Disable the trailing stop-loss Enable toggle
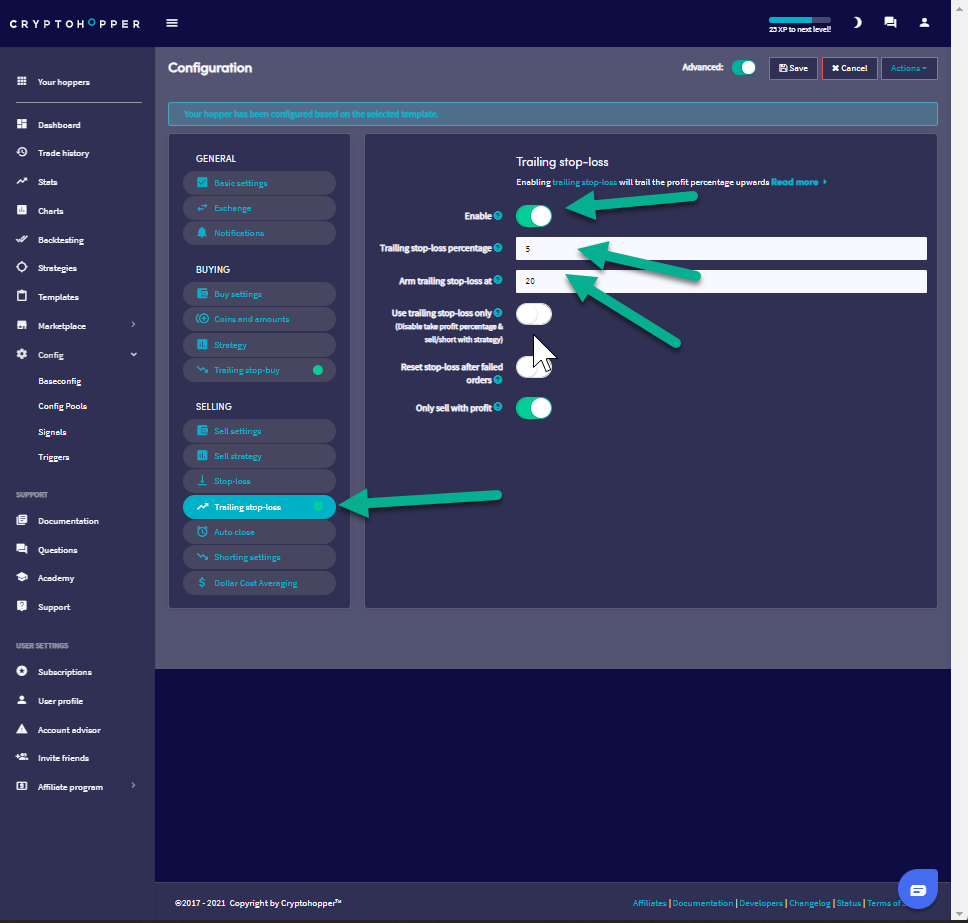The height and width of the screenshot is (923, 968). coord(534,216)
